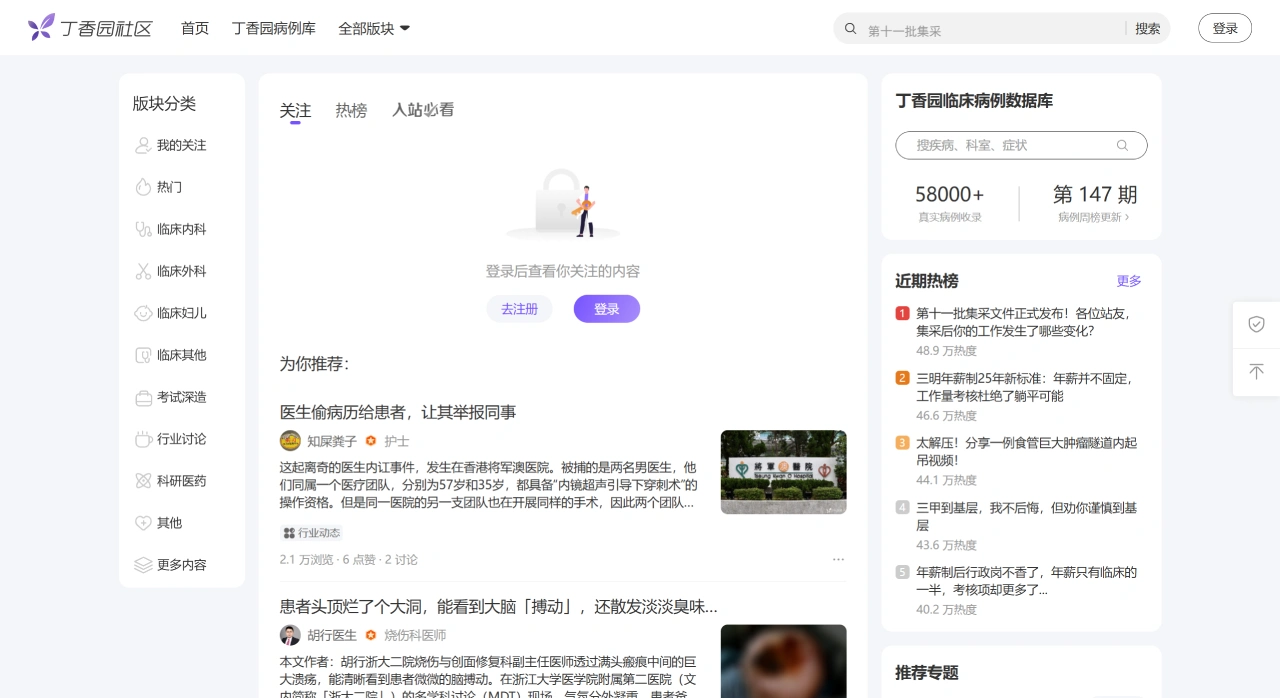Click the 行业动态 tag
Viewport: 1280px width, 698px height.
click(312, 533)
